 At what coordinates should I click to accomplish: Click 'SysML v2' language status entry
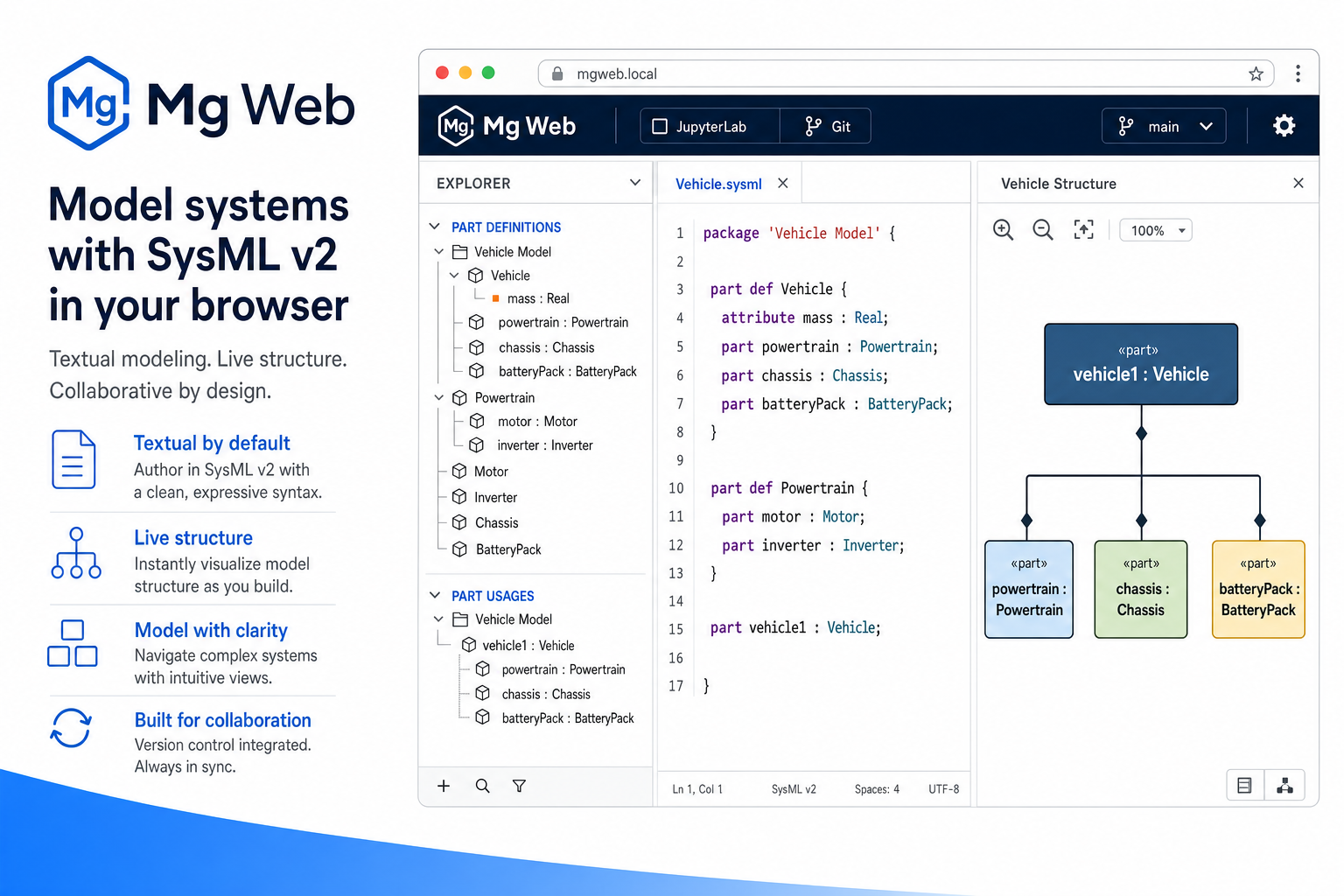[794, 789]
